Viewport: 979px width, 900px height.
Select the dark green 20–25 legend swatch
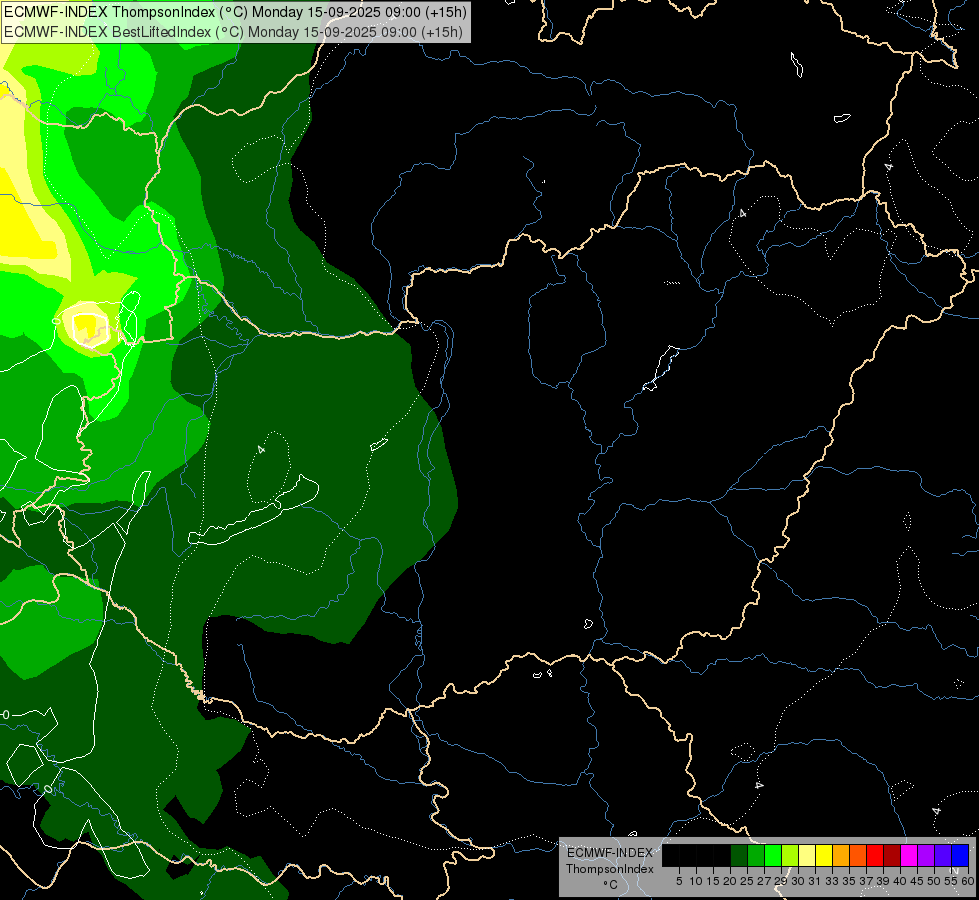pos(739,855)
